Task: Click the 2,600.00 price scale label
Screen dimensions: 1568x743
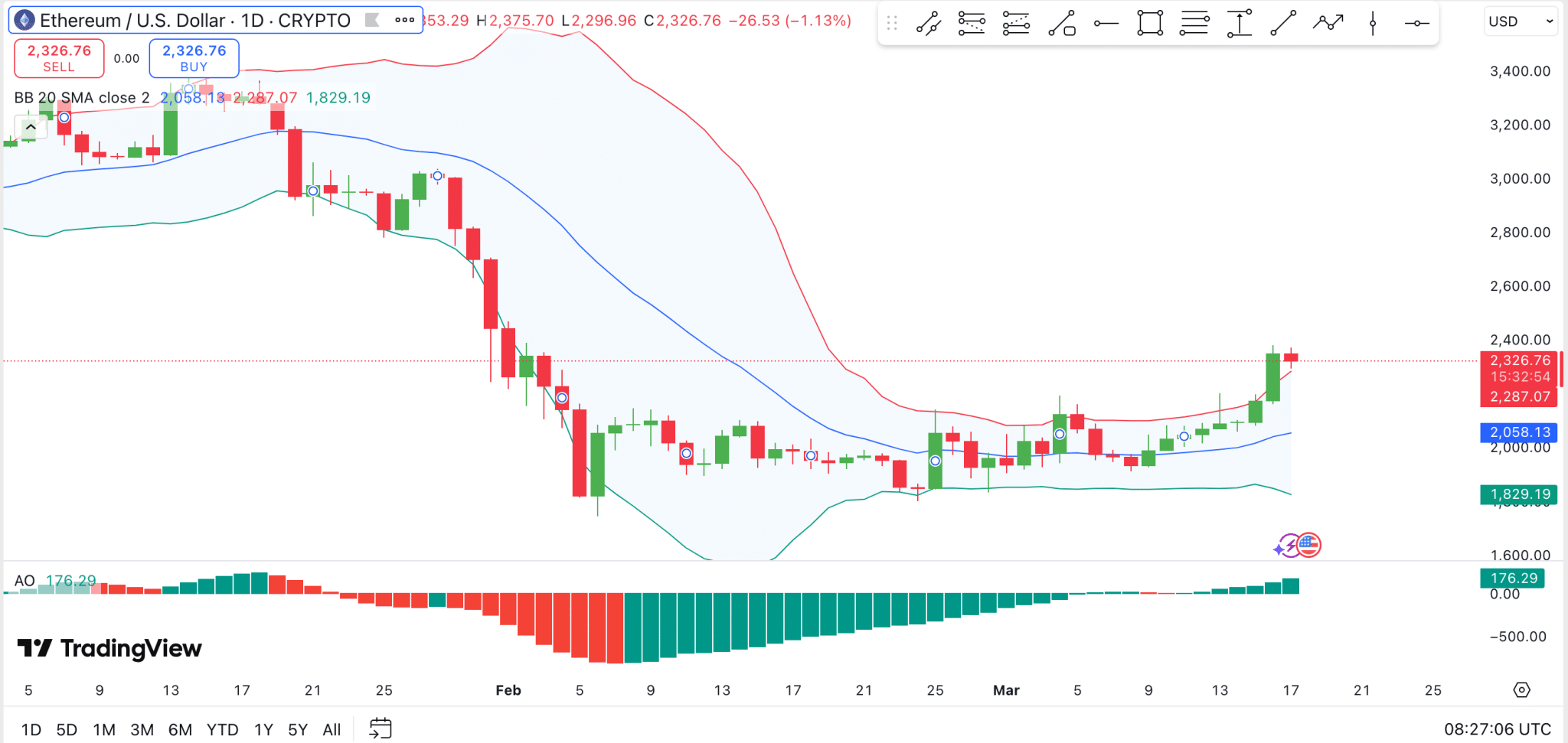Action: [1520, 286]
